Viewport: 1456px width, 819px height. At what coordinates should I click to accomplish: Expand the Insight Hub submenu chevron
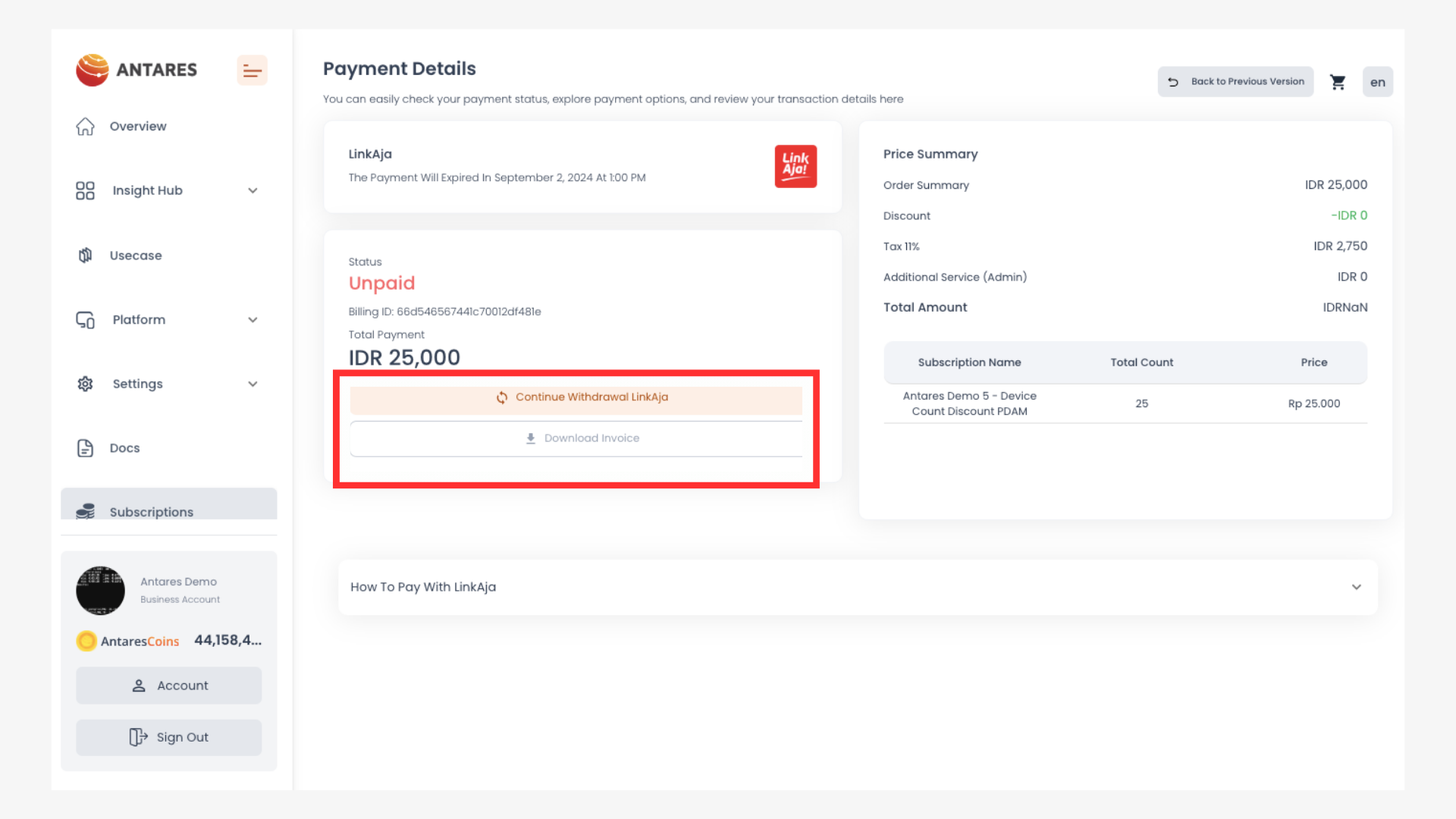click(253, 190)
